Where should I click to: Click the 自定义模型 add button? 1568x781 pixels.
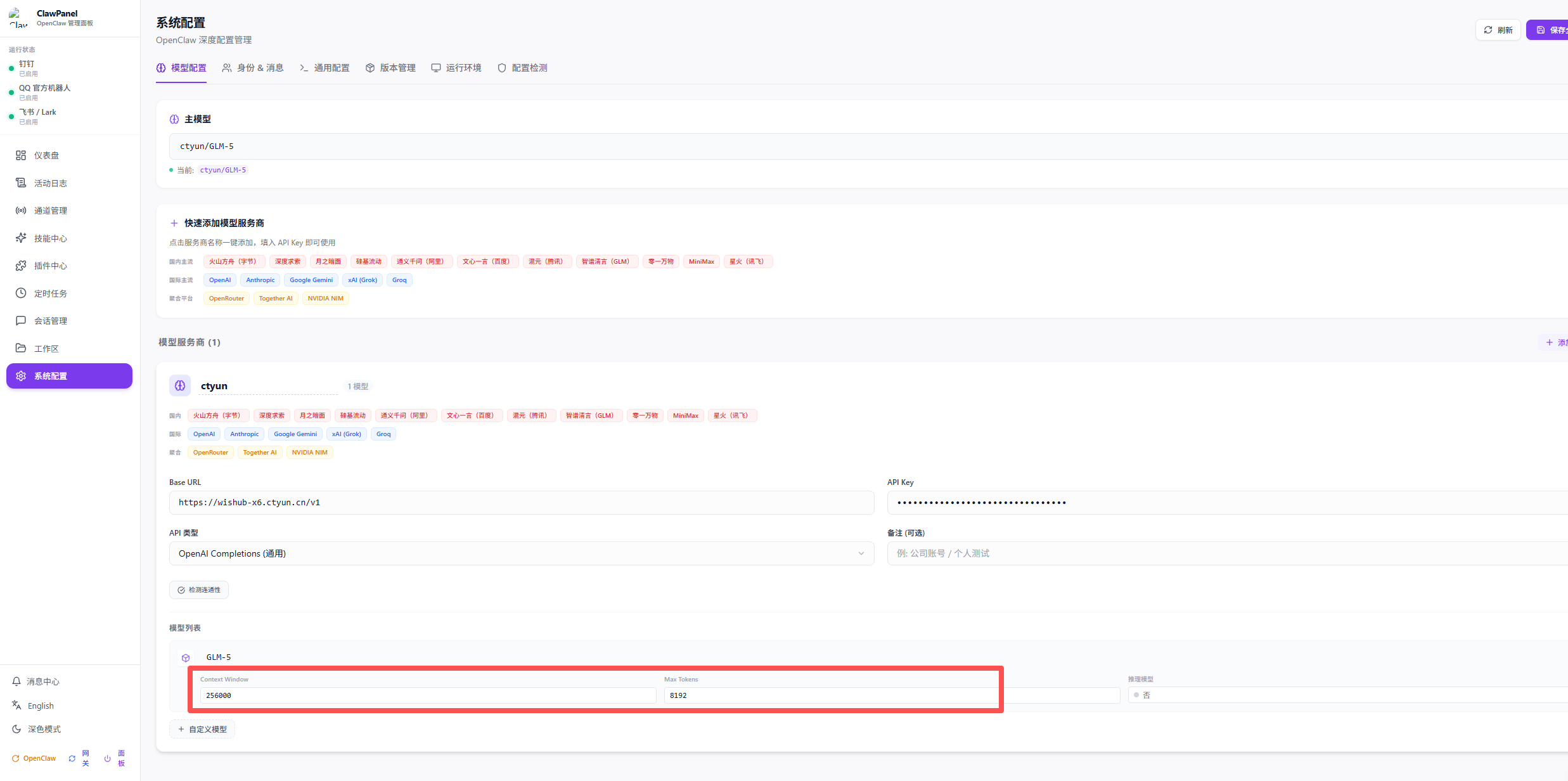click(x=202, y=729)
